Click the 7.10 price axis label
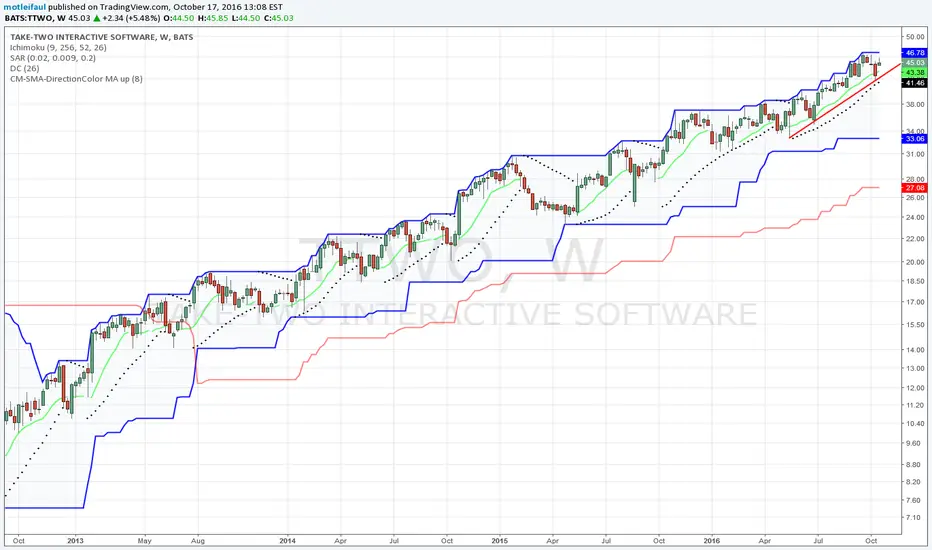This screenshot has height=550, width=932. coord(915,517)
